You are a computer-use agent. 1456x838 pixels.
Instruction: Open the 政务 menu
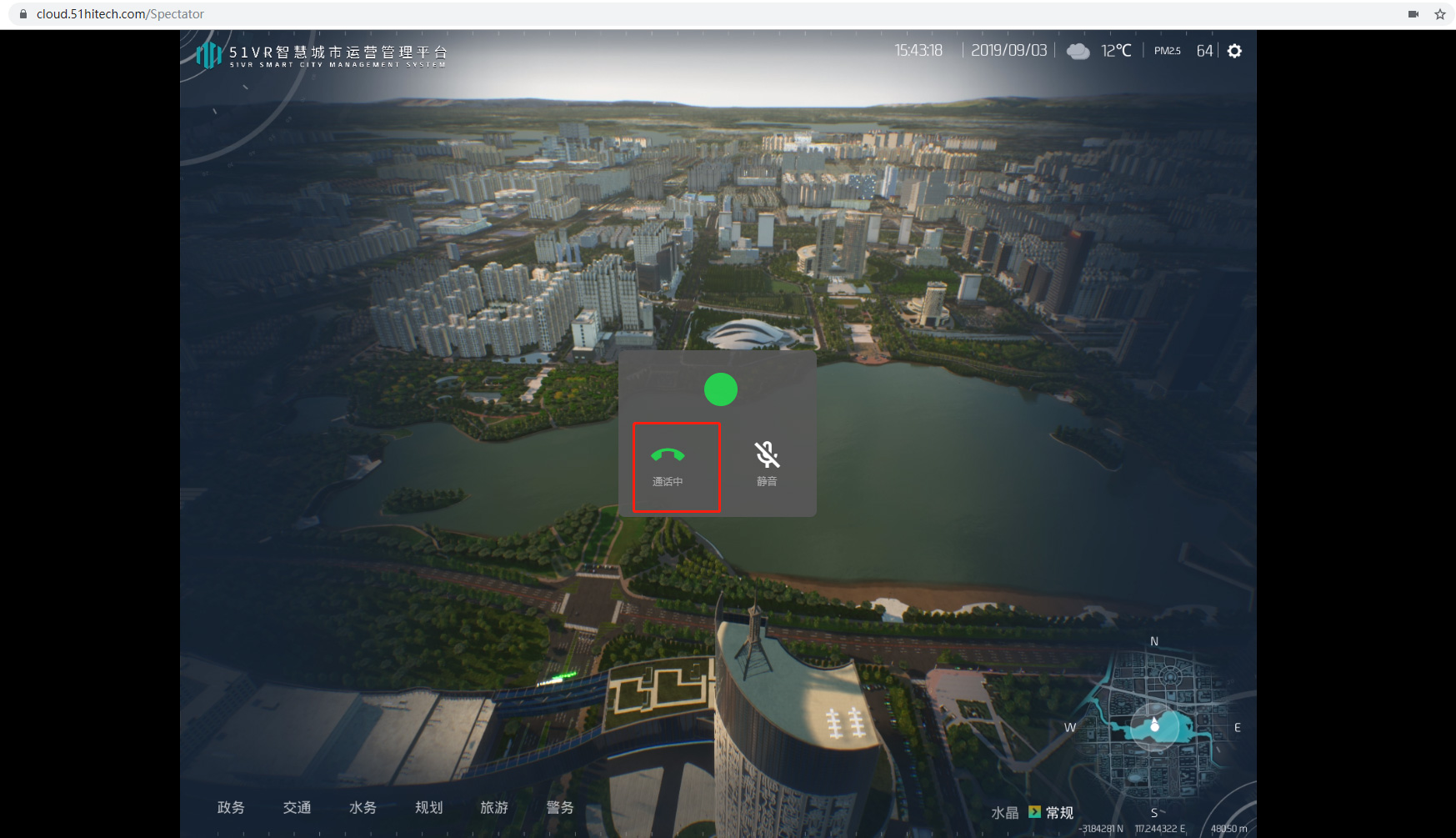(231, 807)
